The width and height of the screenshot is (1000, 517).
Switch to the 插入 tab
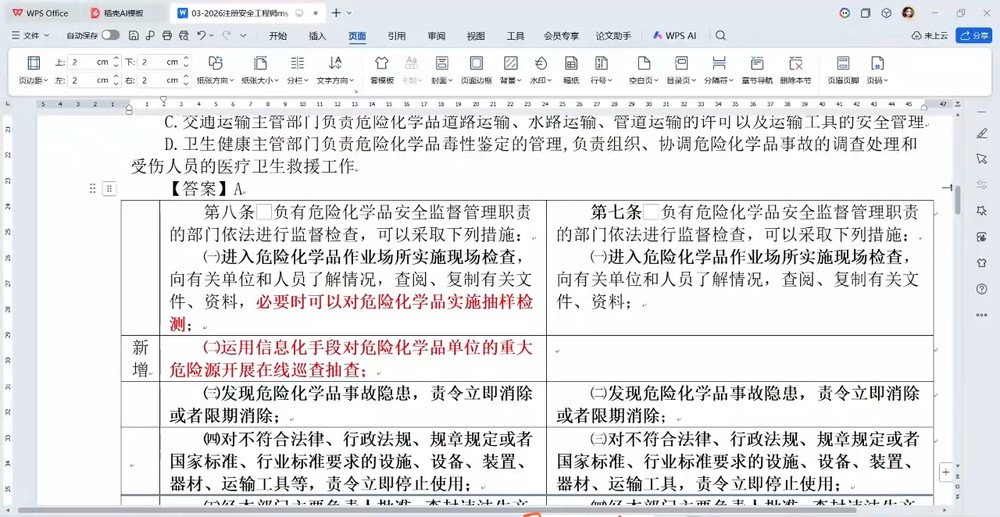(317, 36)
